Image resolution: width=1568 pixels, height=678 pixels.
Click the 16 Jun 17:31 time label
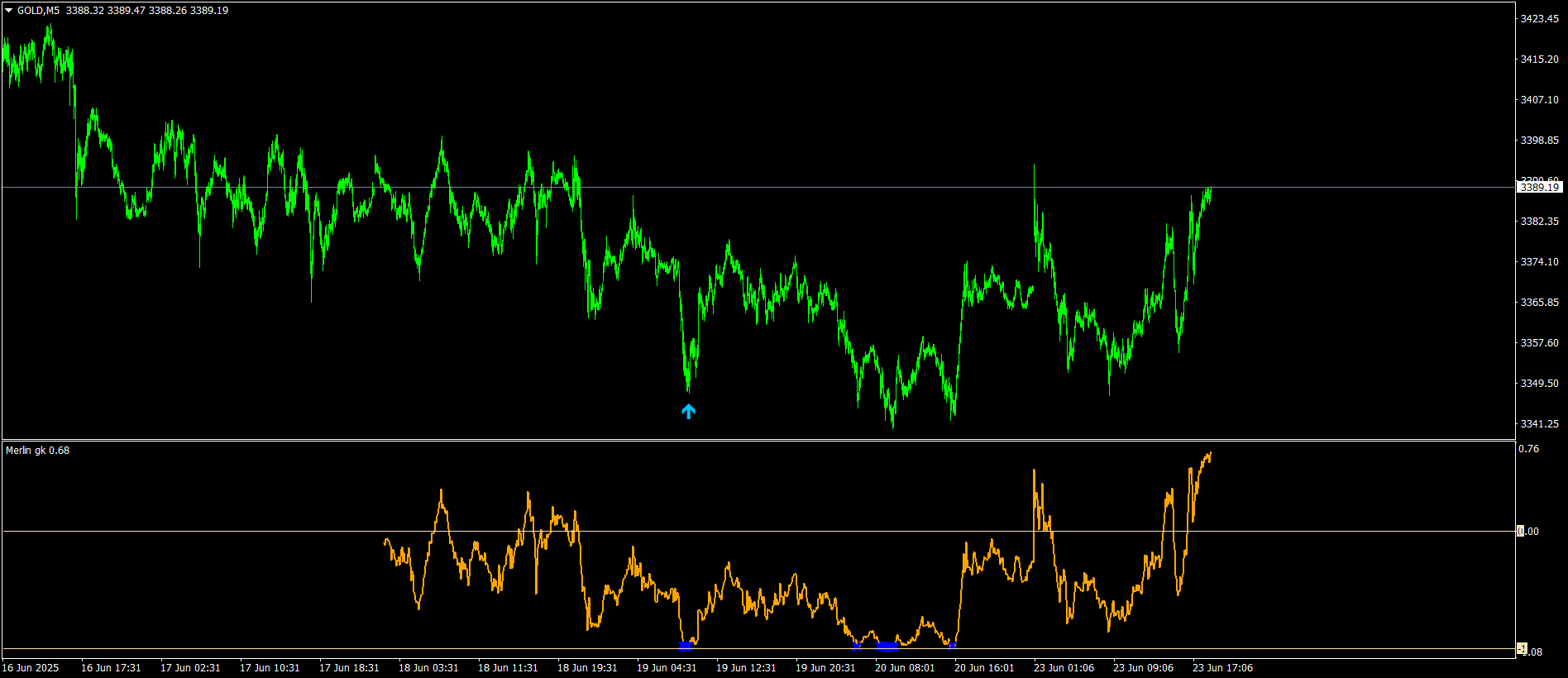pos(111,668)
